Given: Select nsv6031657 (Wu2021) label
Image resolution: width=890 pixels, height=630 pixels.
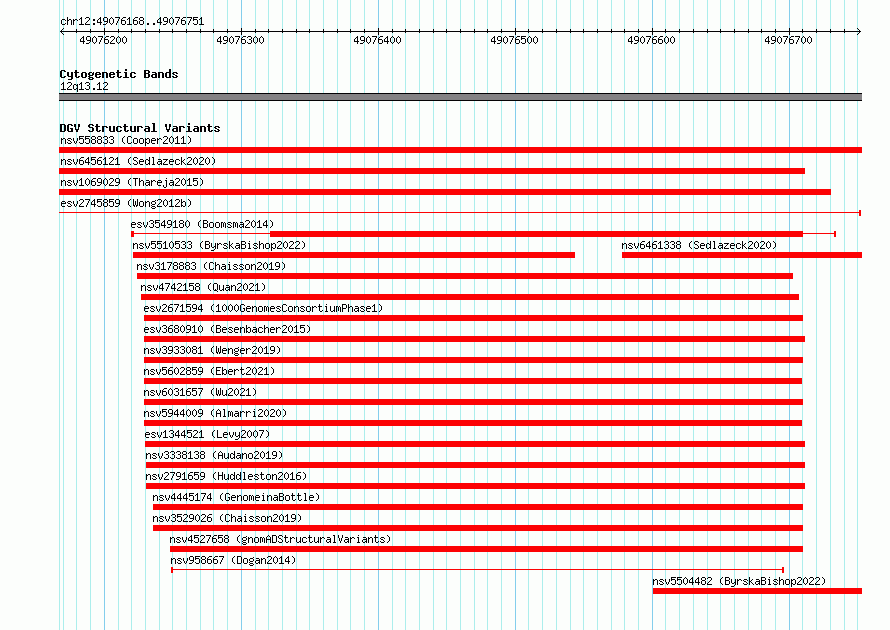Looking at the screenshot, I should (200, 392).
